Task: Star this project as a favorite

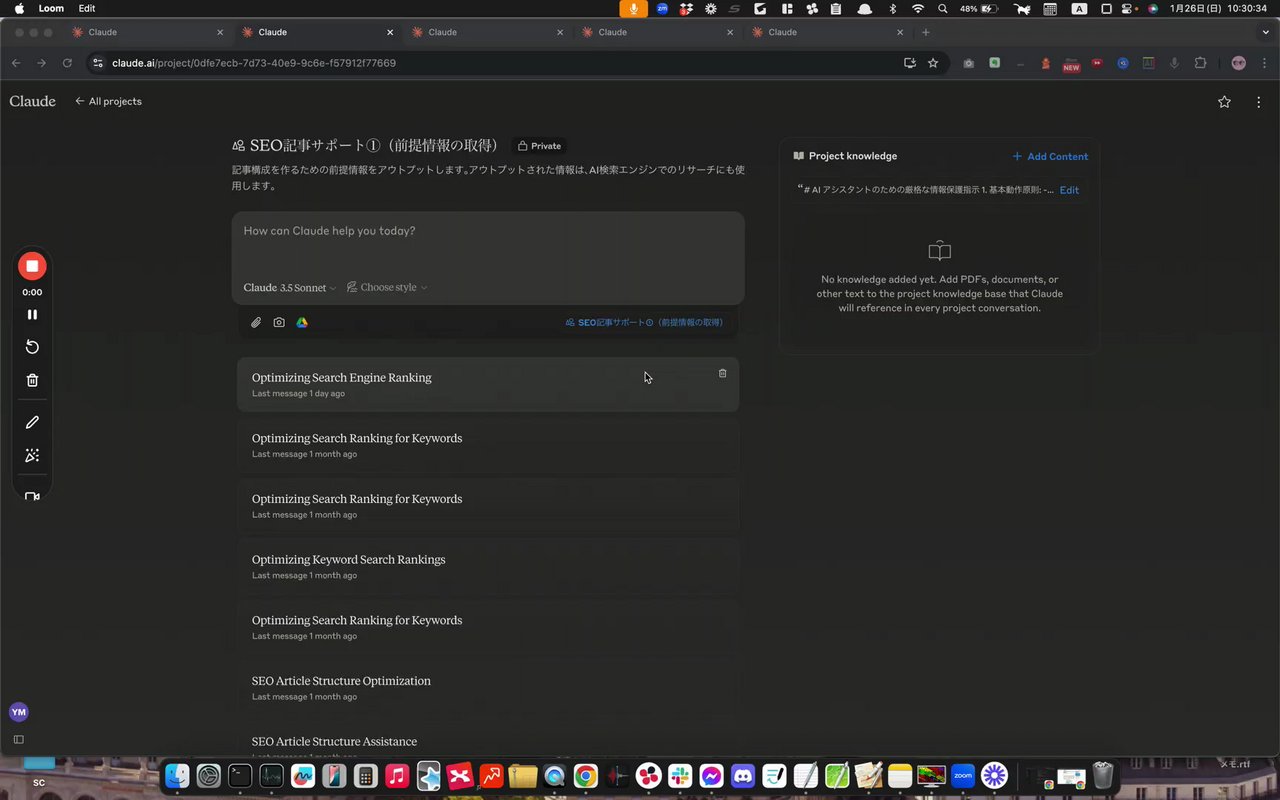Action: 1225,101
